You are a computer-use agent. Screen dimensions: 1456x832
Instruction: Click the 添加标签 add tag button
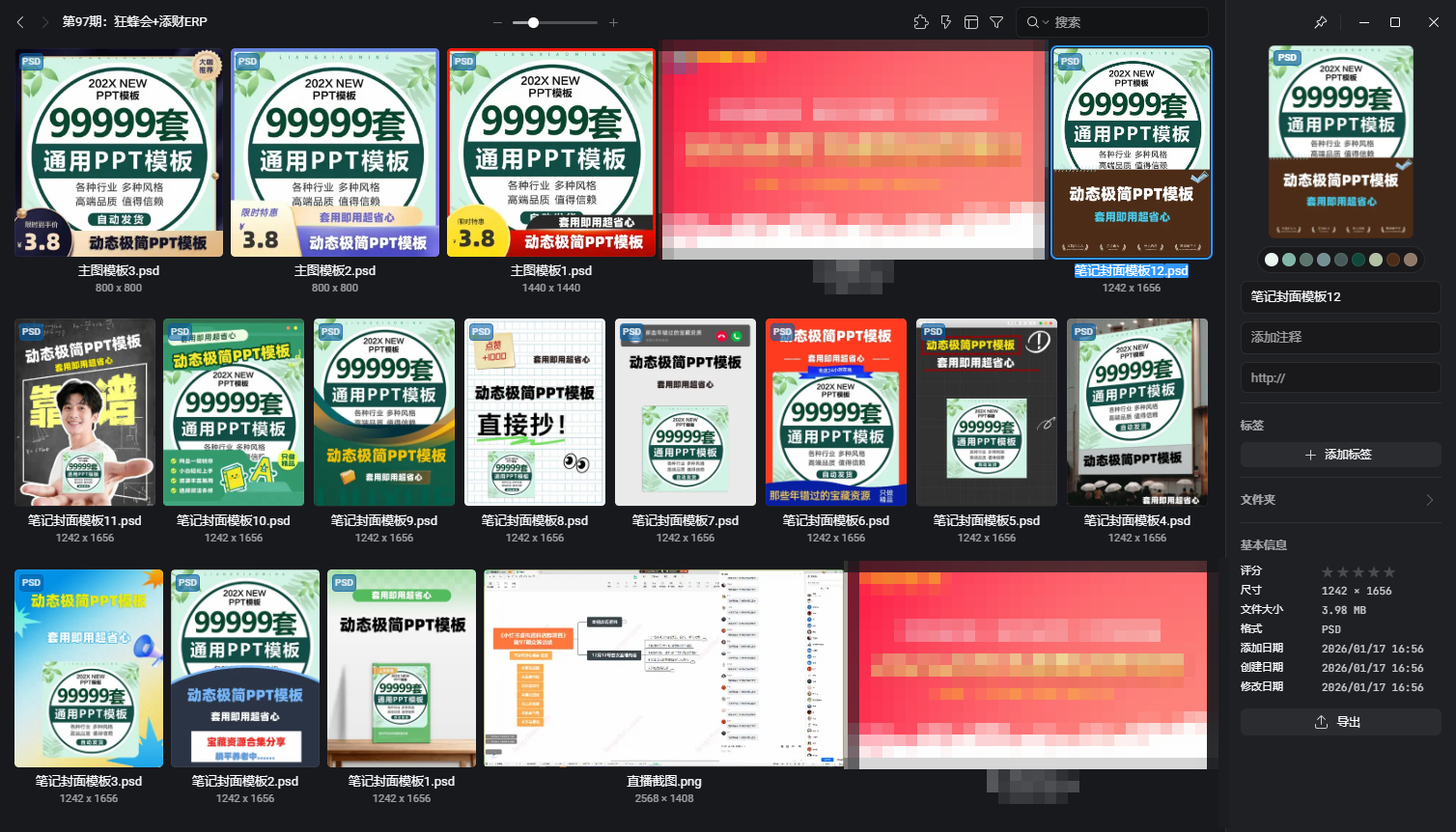click(x=1340, y=455)
